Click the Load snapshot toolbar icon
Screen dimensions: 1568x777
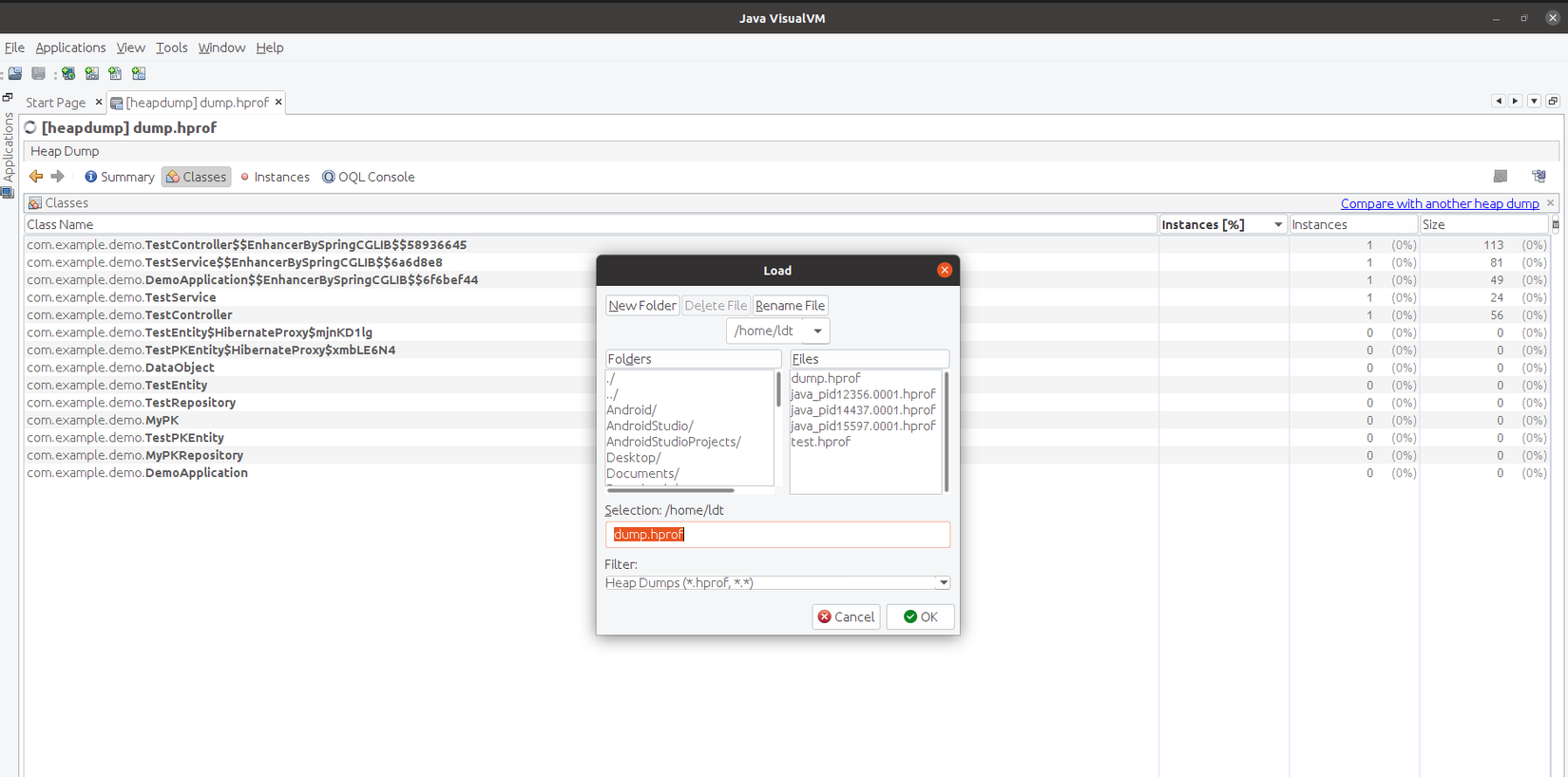pyautogui.click(x=15, y=73)
